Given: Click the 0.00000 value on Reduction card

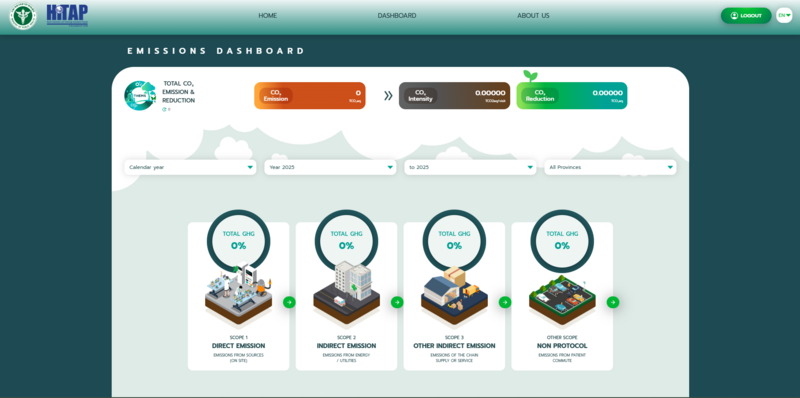Looking at the screenshot, I should (608, 93).
